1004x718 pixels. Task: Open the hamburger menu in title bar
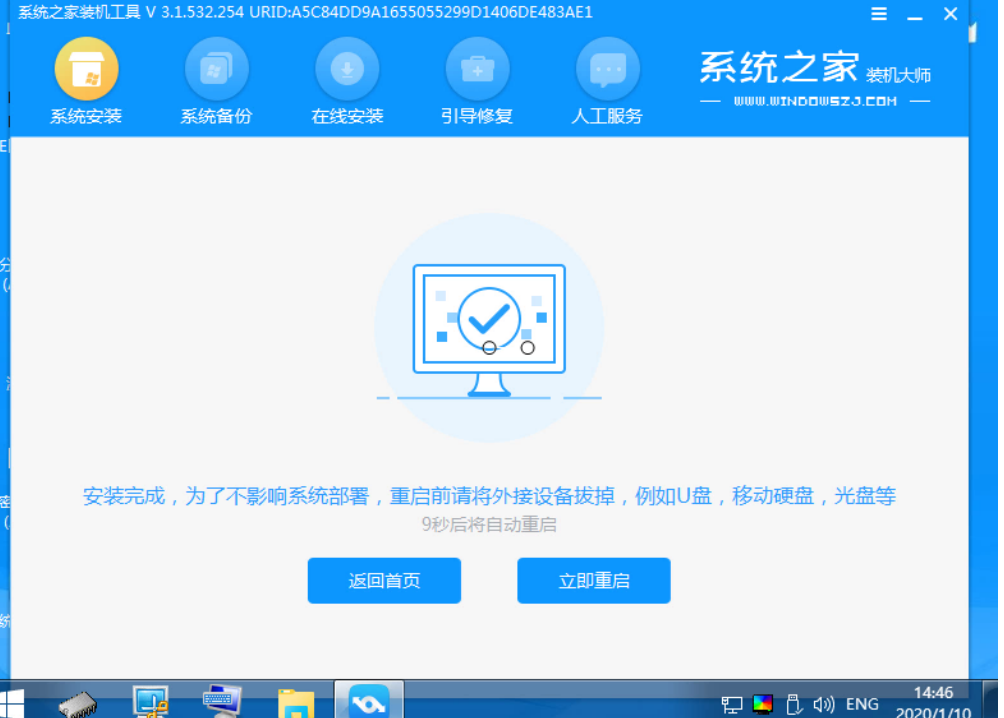(879, 14)
